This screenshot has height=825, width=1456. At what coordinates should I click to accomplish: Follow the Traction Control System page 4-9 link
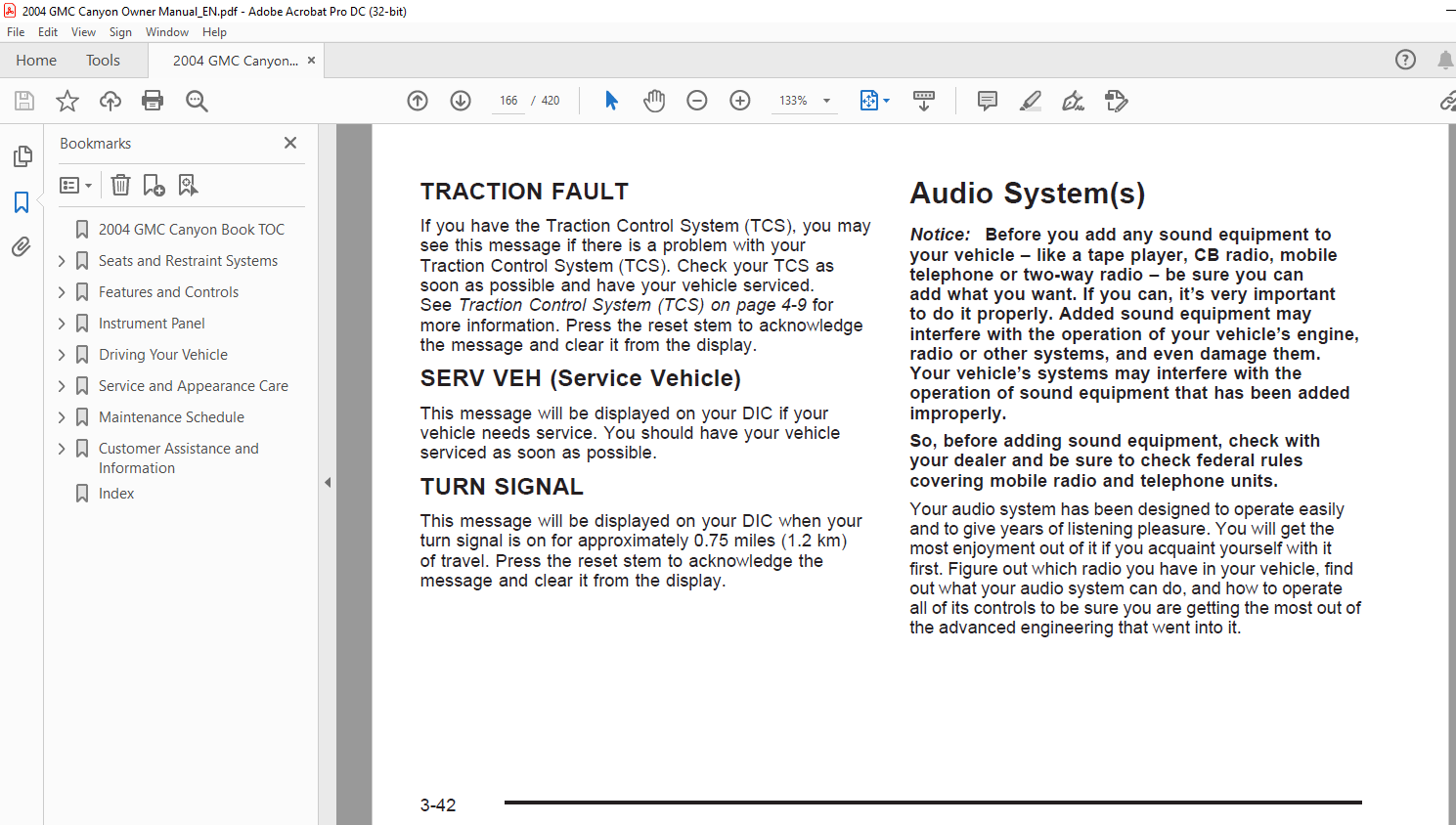coord(633,305)
